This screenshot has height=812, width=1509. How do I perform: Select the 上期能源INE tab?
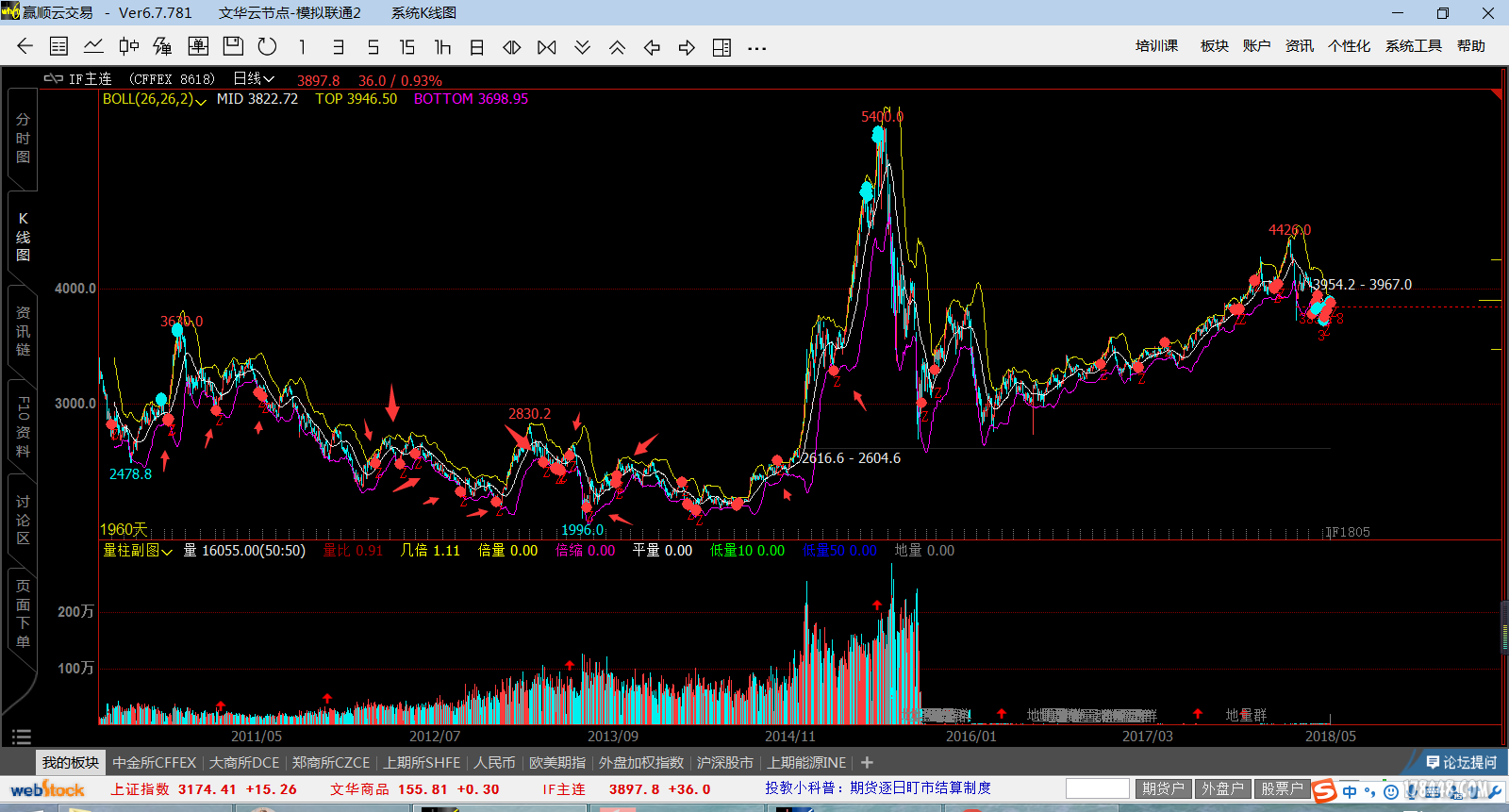click(x=806, y=762)
